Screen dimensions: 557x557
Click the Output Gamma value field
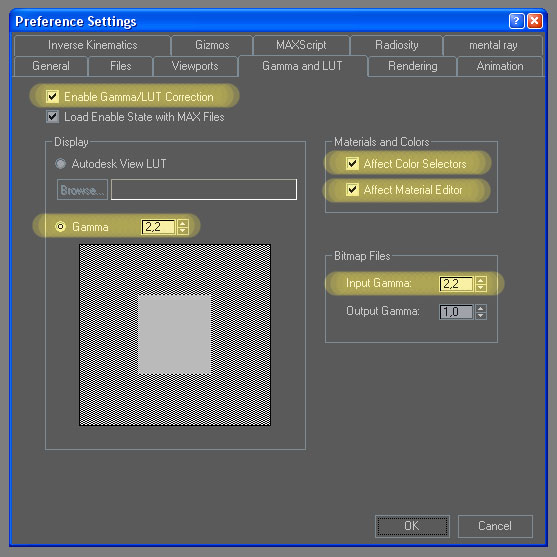[456, 312]
